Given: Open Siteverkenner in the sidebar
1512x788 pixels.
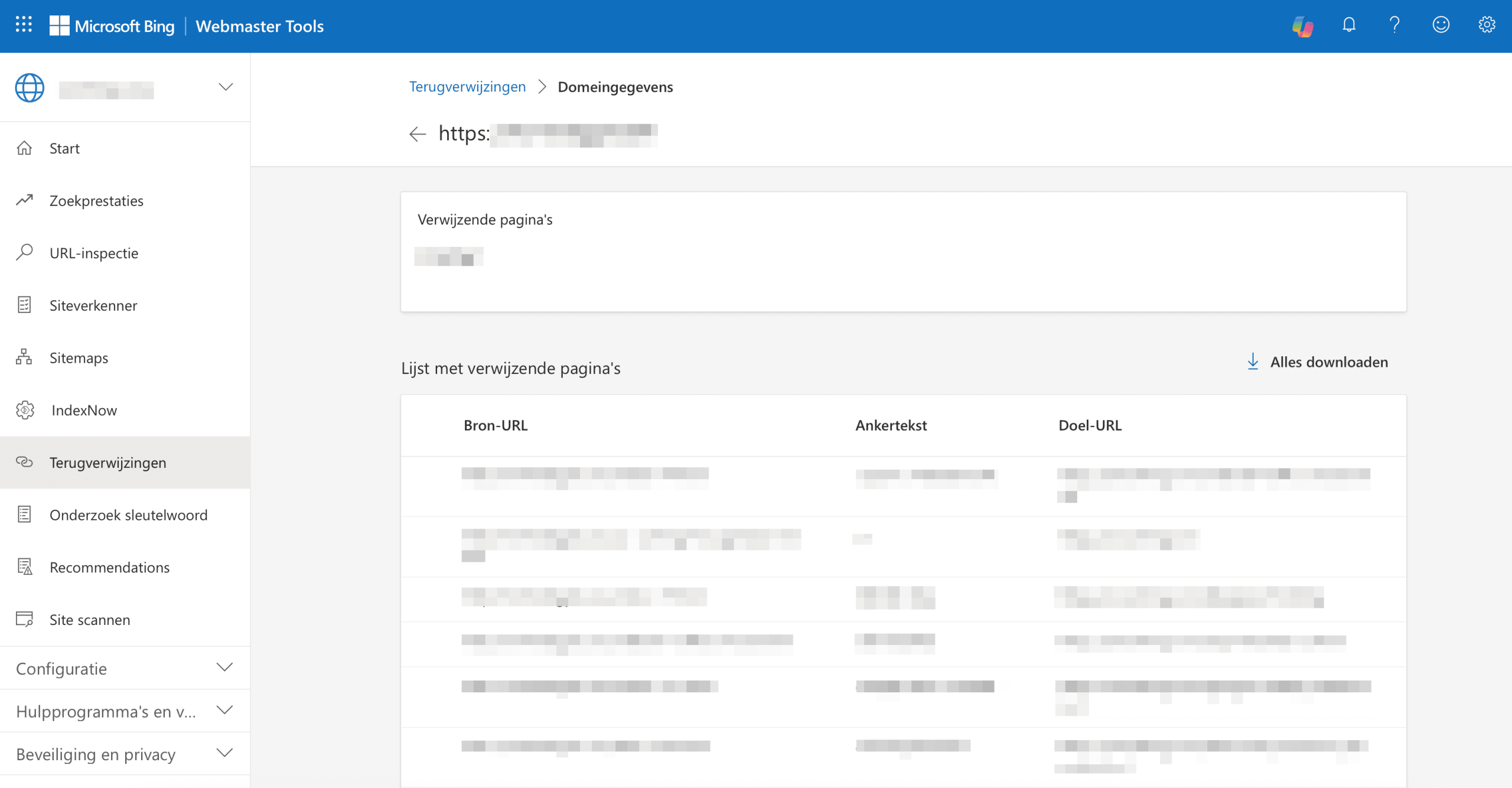Looking at the screenshot, I should (125, 305).
